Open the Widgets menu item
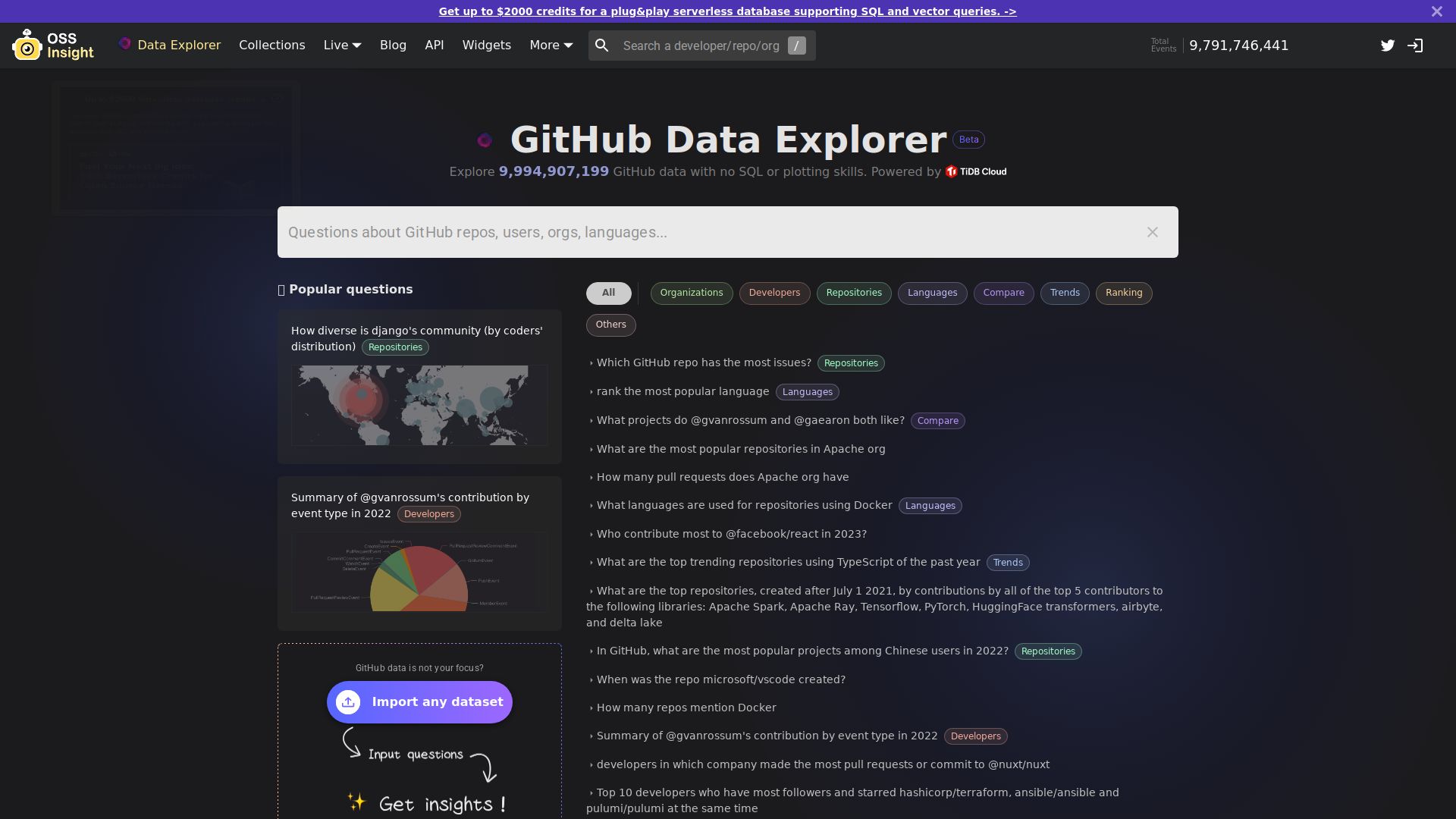This screenshot has height=819, width=1456. (487, 45)
